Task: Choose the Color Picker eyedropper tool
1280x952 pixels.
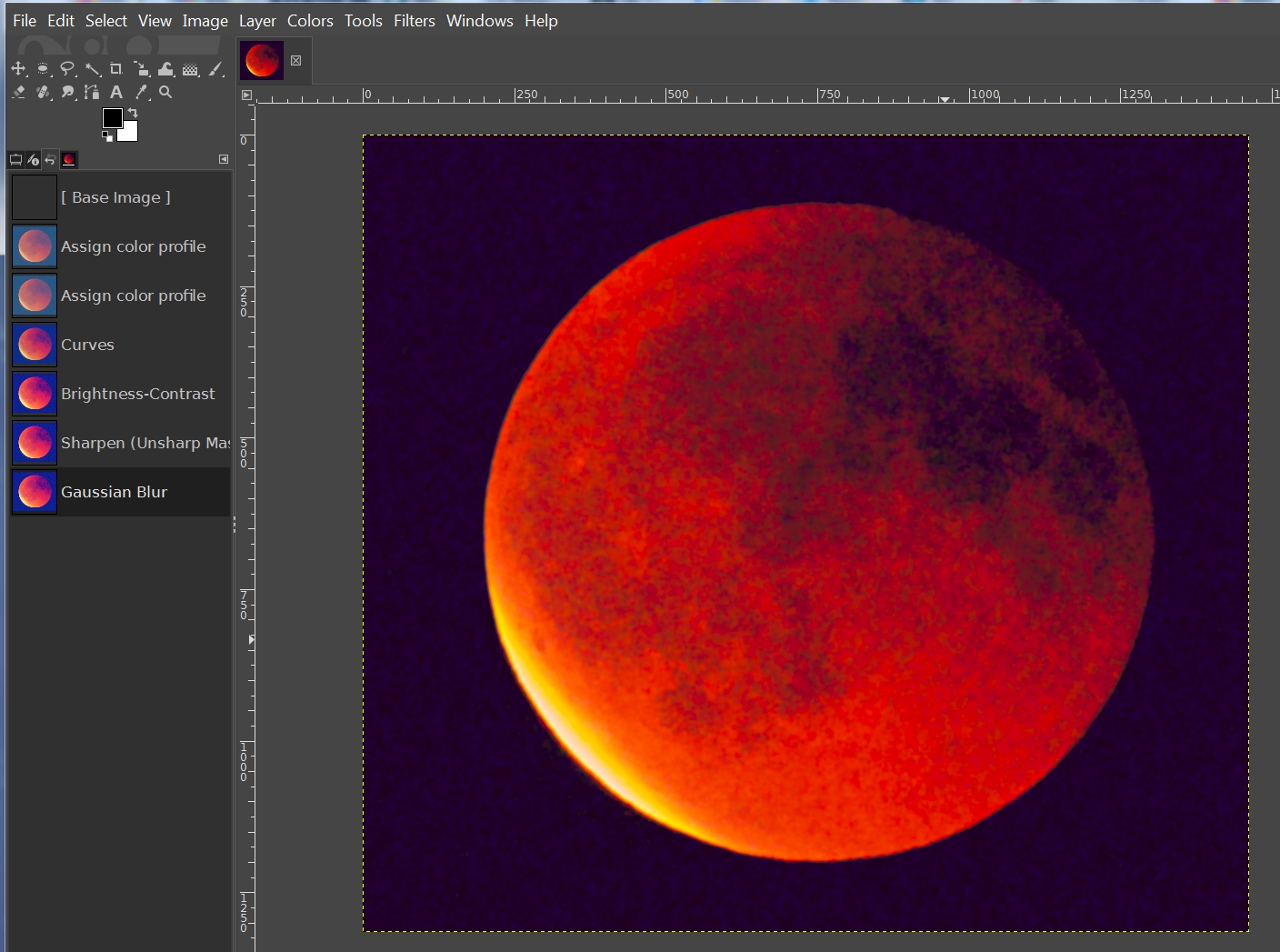Action: (141, 93)
